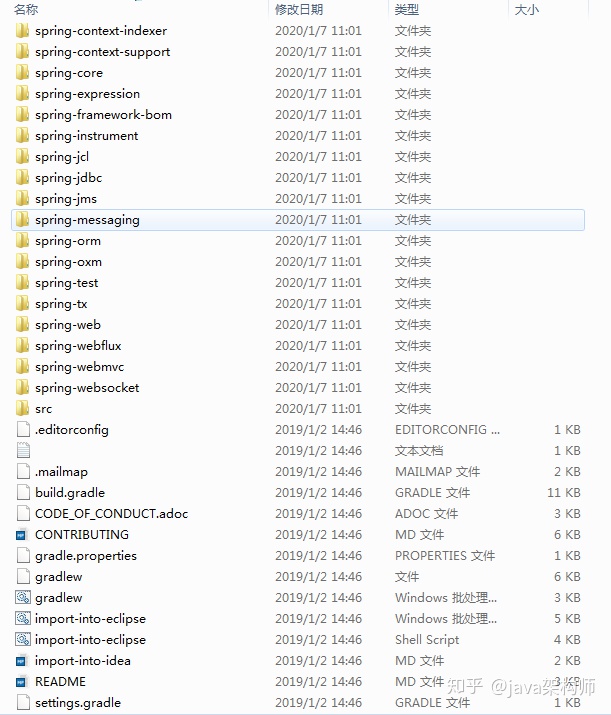The height and width of the screenshot is (715, 611).
Task: Click the 4 KB size of the Shell Script
Action: 567,639
